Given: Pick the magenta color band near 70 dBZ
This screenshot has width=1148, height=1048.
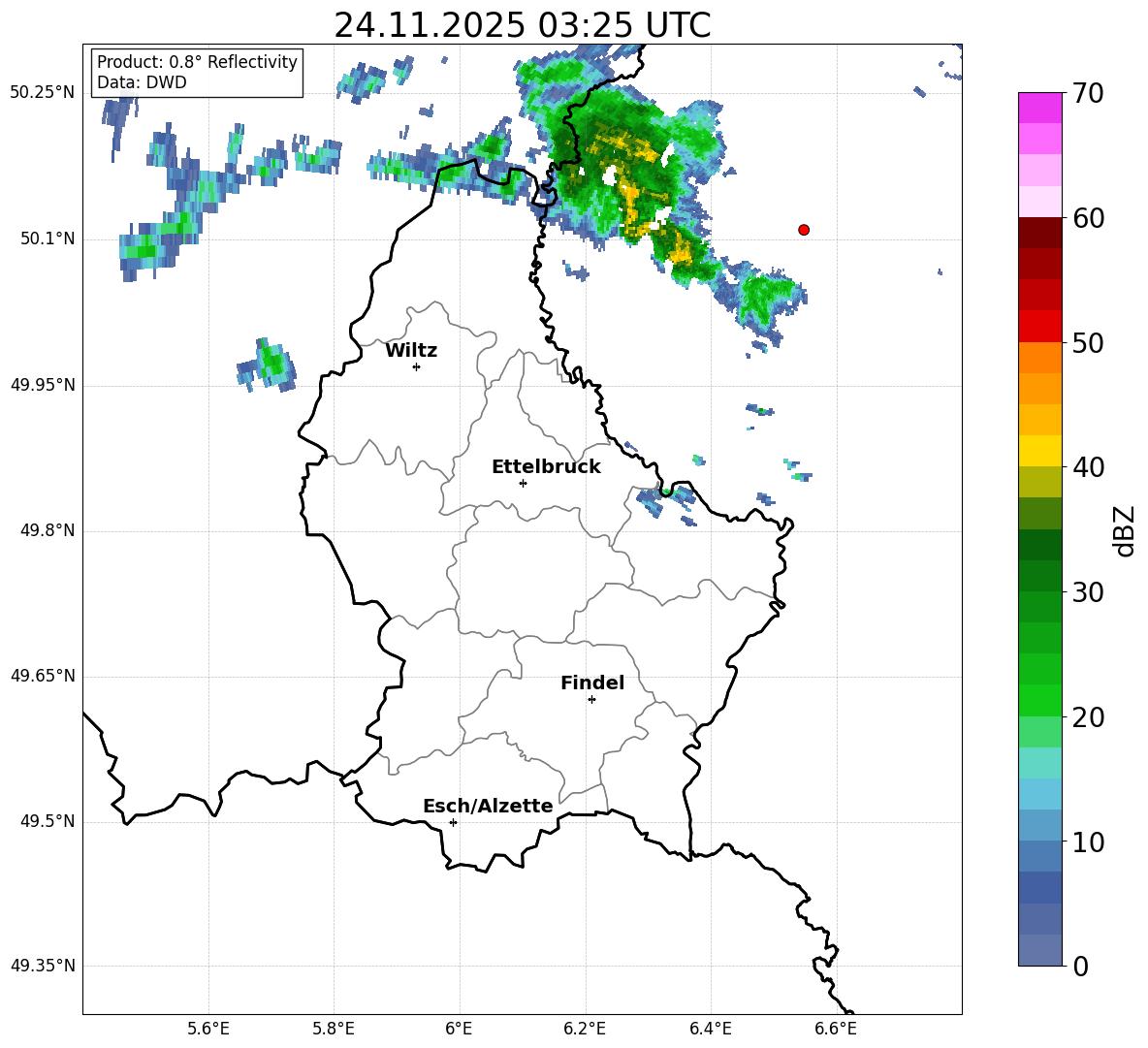Looking at the screenshot, I should pyautogui.click(x=1039, y=108).
